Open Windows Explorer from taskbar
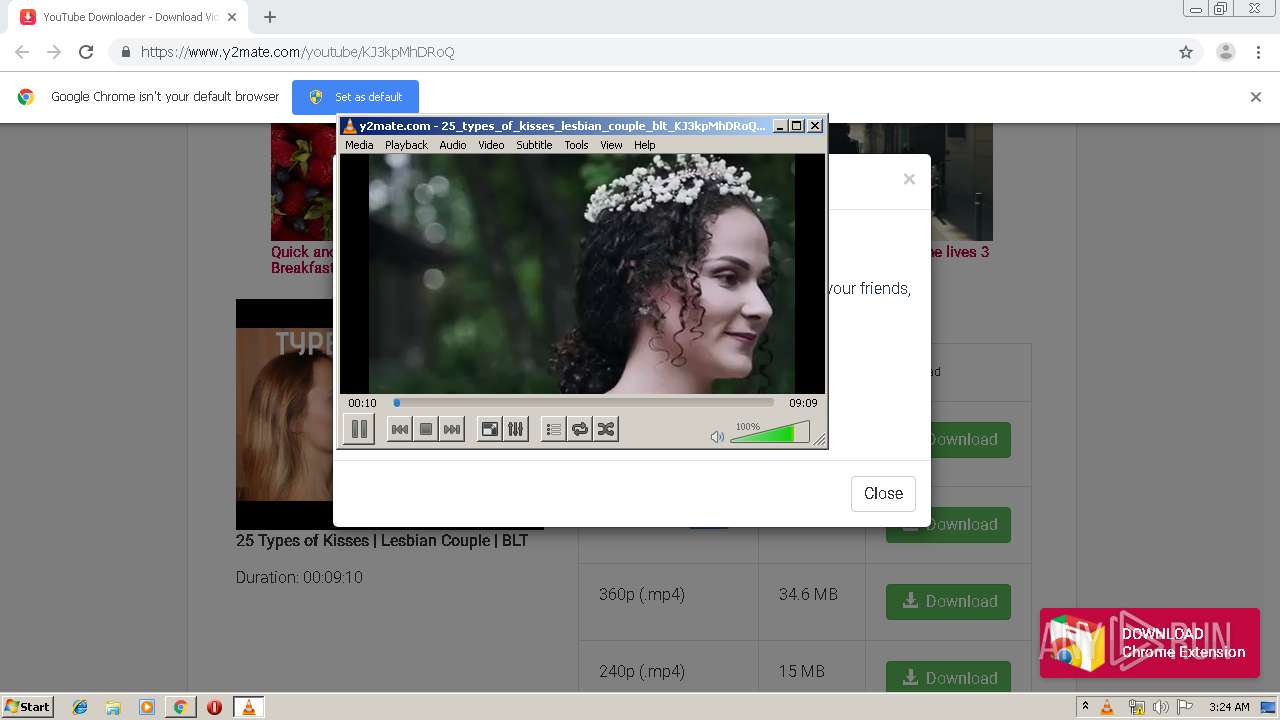The image size is (1280, 720). (x=113, y=707)
